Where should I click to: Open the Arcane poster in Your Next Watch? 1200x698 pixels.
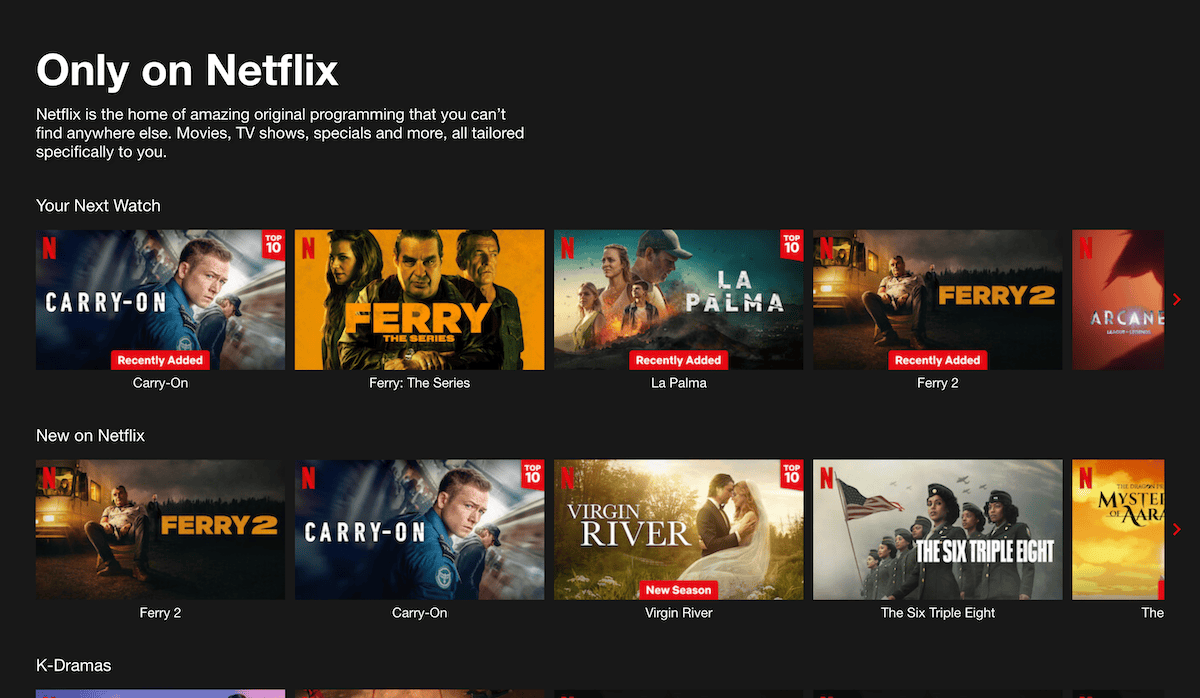coord(1118,300)
